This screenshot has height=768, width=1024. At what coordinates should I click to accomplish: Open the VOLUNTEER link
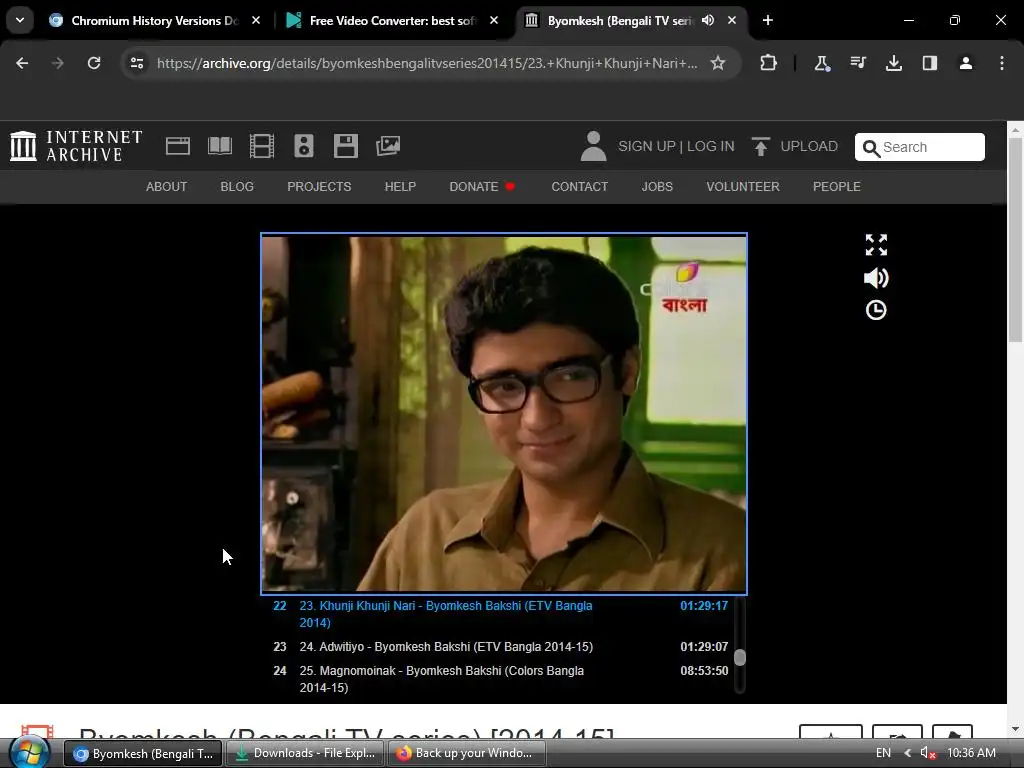click(743, 187)
